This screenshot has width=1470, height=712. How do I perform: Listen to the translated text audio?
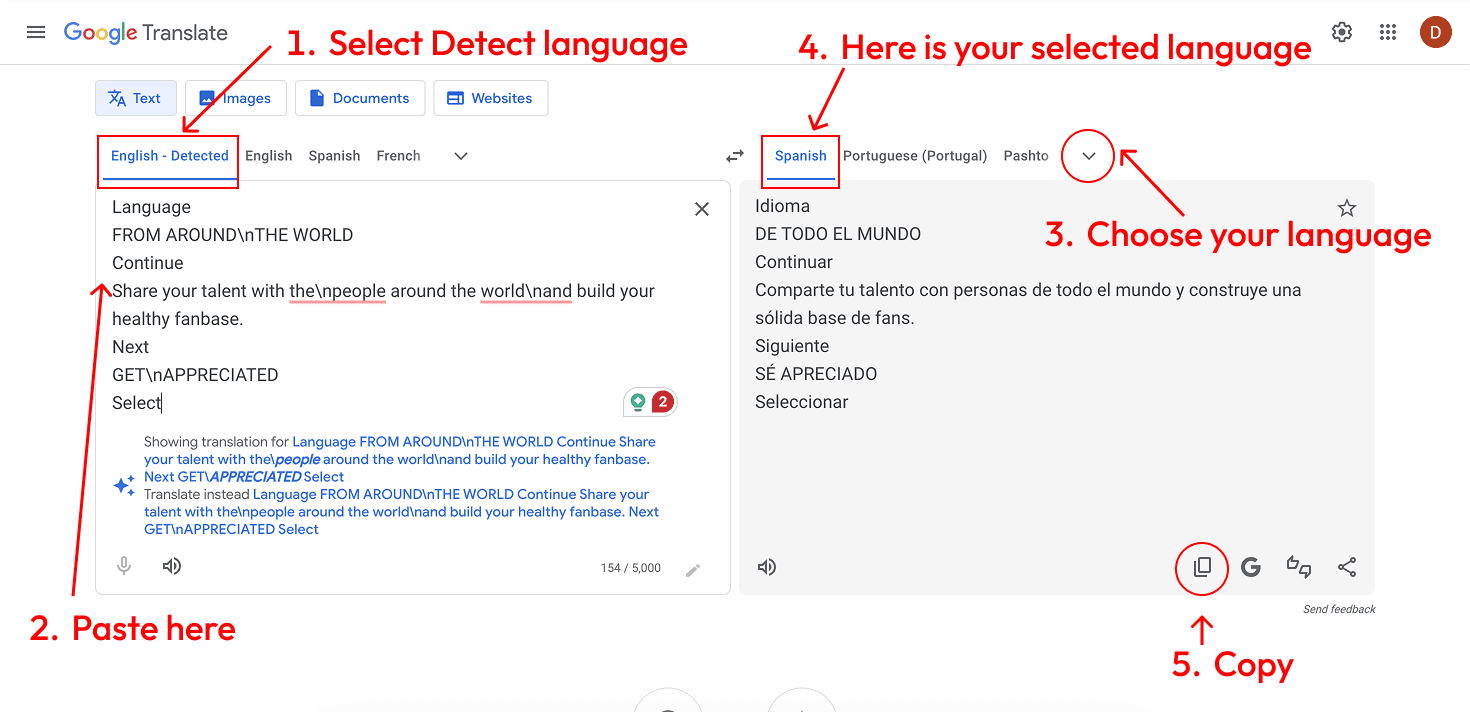(767, 567)
